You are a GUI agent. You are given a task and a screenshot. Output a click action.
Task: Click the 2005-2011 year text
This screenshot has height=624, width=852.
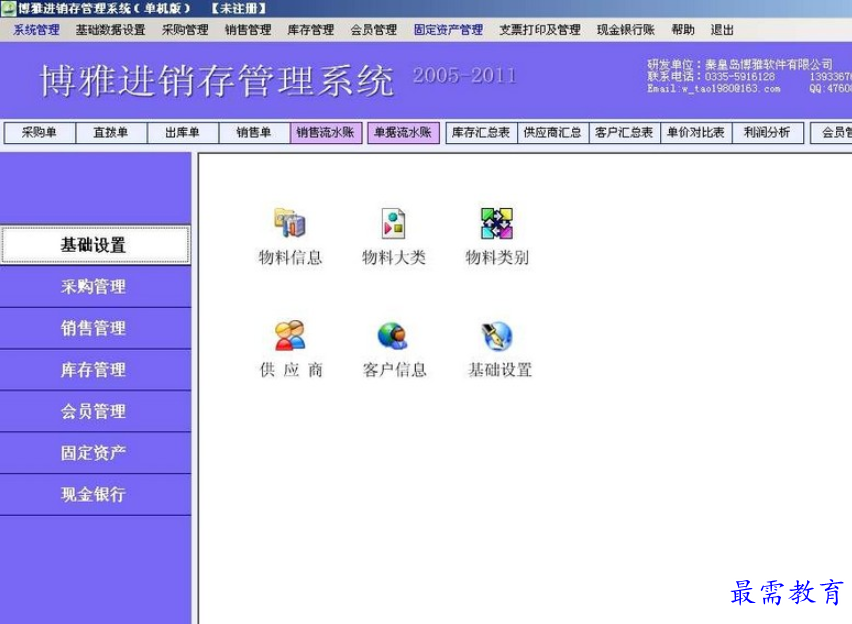(465, 76)
